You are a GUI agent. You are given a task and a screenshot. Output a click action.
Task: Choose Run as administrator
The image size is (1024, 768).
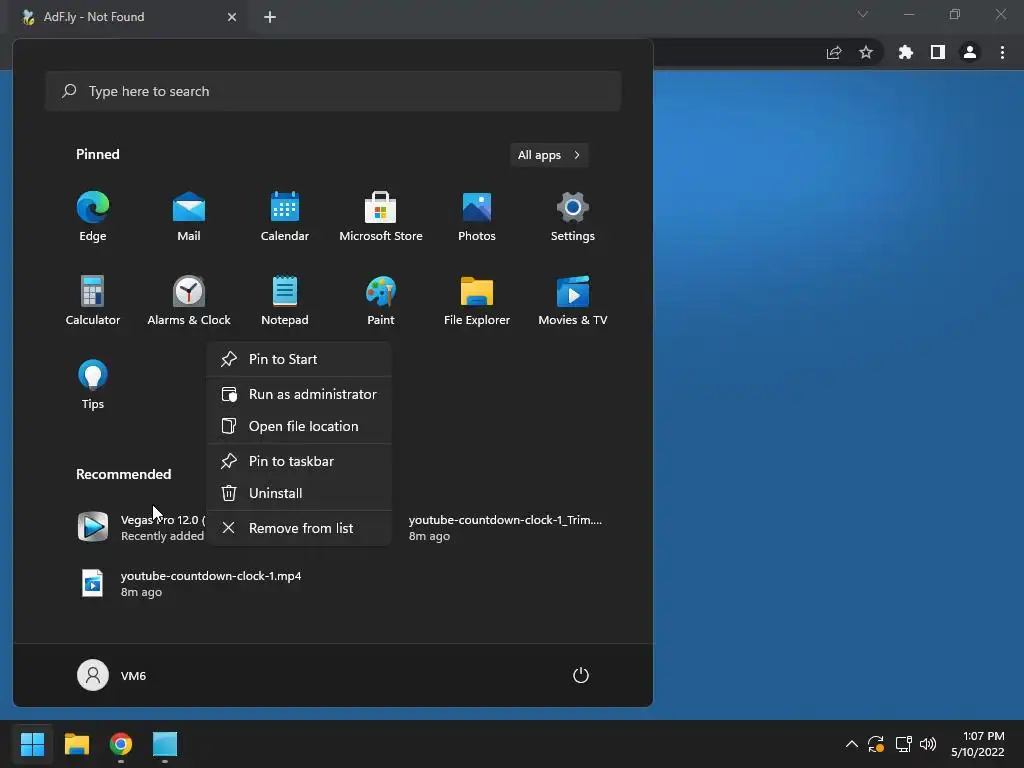(x=299, y=394)
